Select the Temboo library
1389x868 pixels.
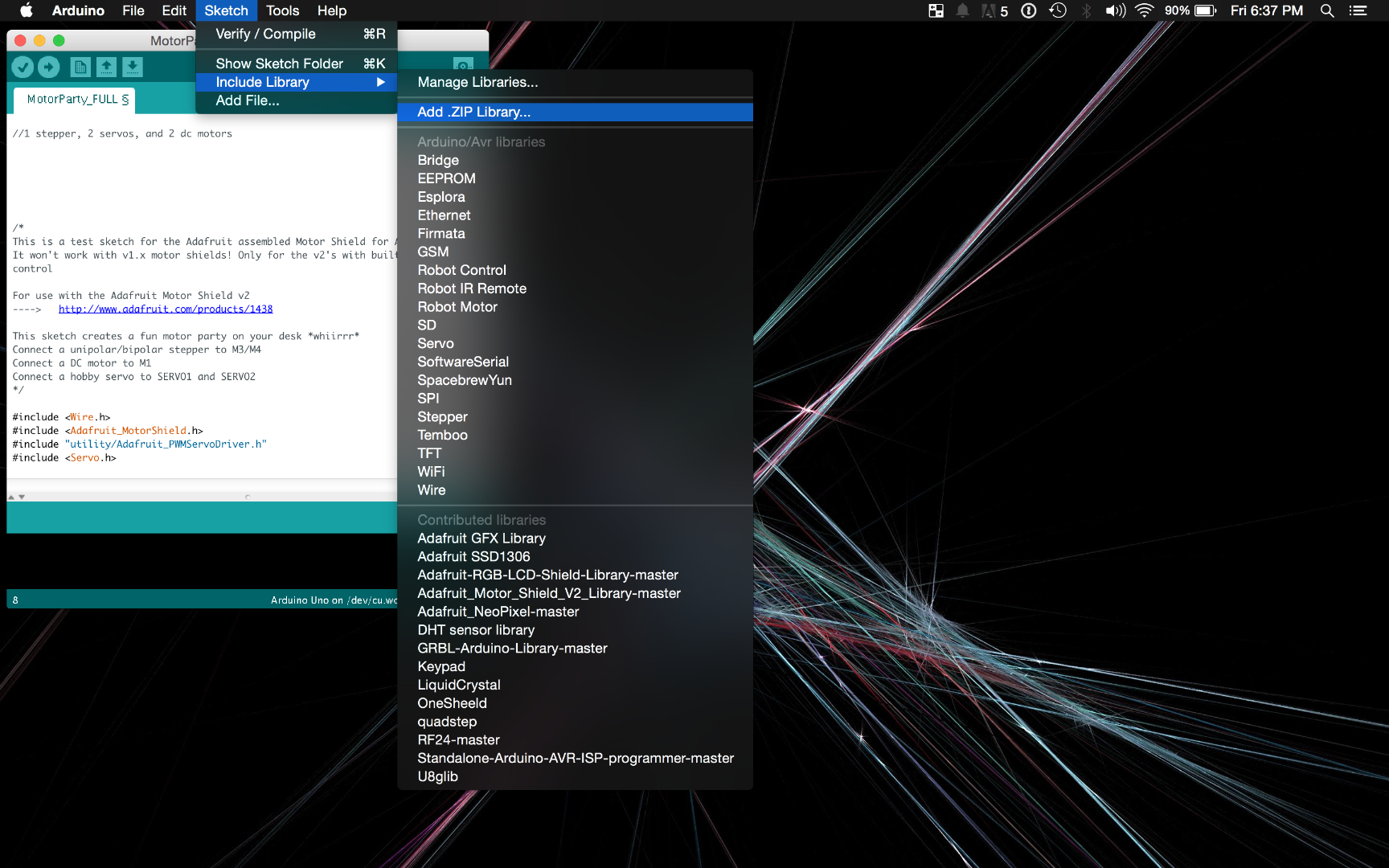click(575, 435)
